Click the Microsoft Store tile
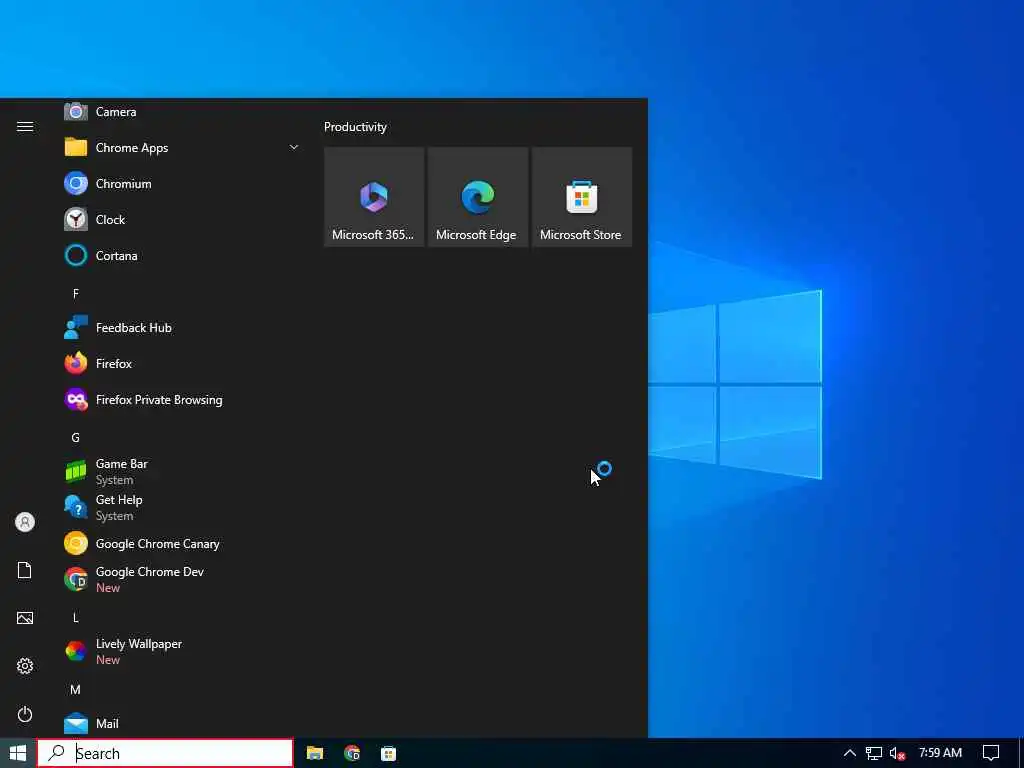The height and width of the screenshot is (768, 1024). pos(581,197)
